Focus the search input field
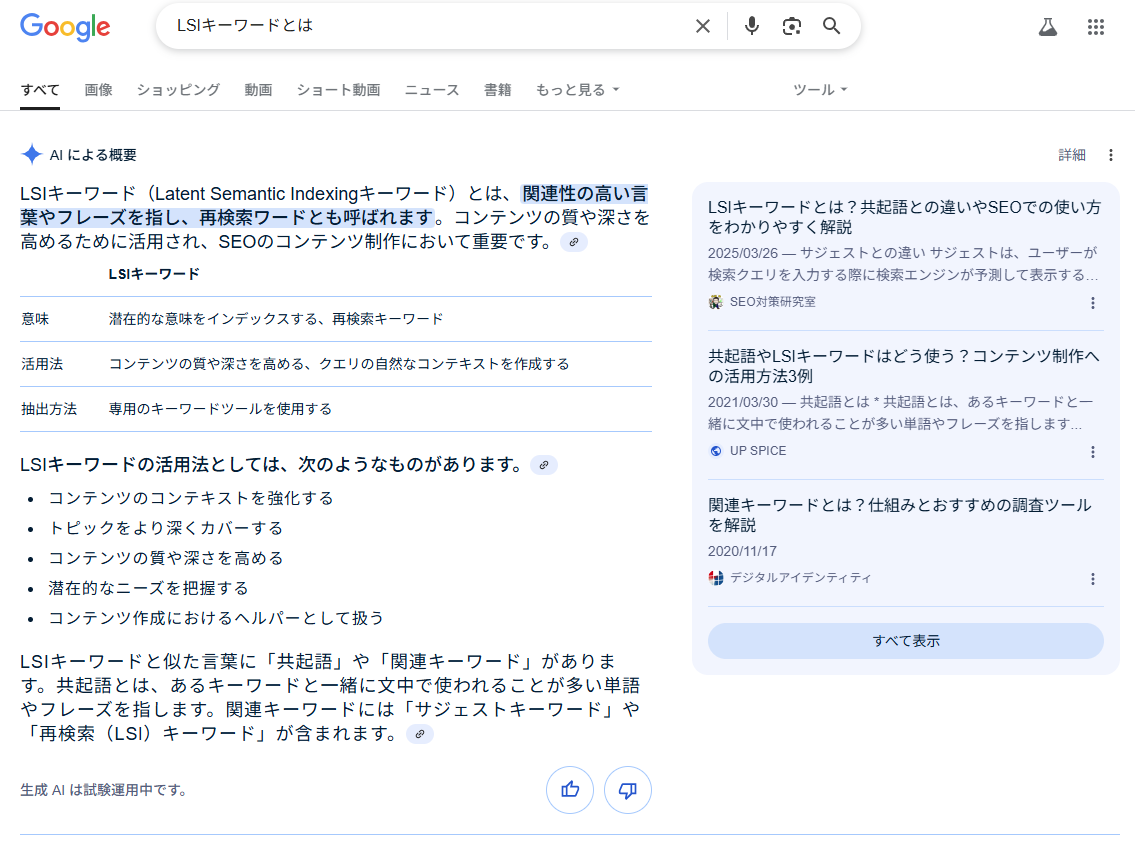The width and height of the screenshot is (1135, 841). click(x=430, y=26)
